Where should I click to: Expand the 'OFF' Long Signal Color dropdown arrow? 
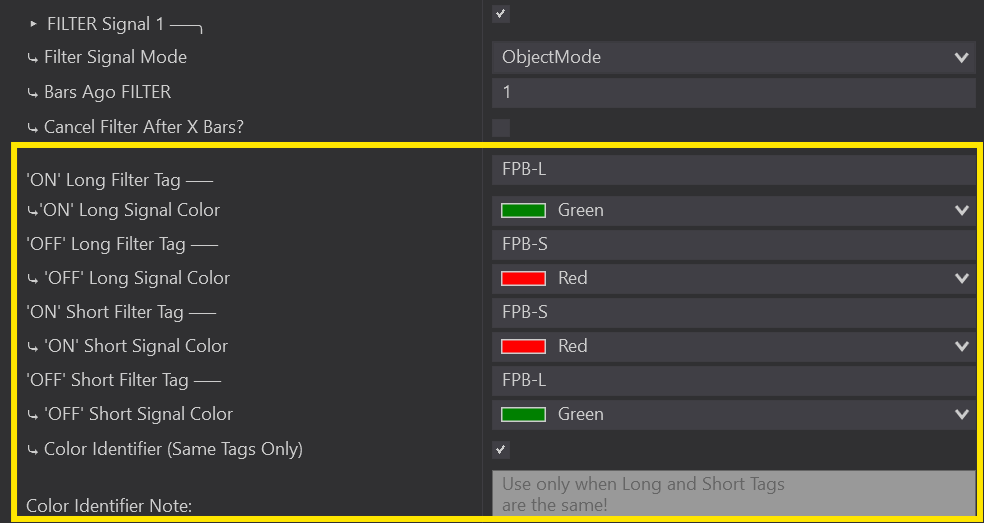pyautogui.click(x=962, y=279)
